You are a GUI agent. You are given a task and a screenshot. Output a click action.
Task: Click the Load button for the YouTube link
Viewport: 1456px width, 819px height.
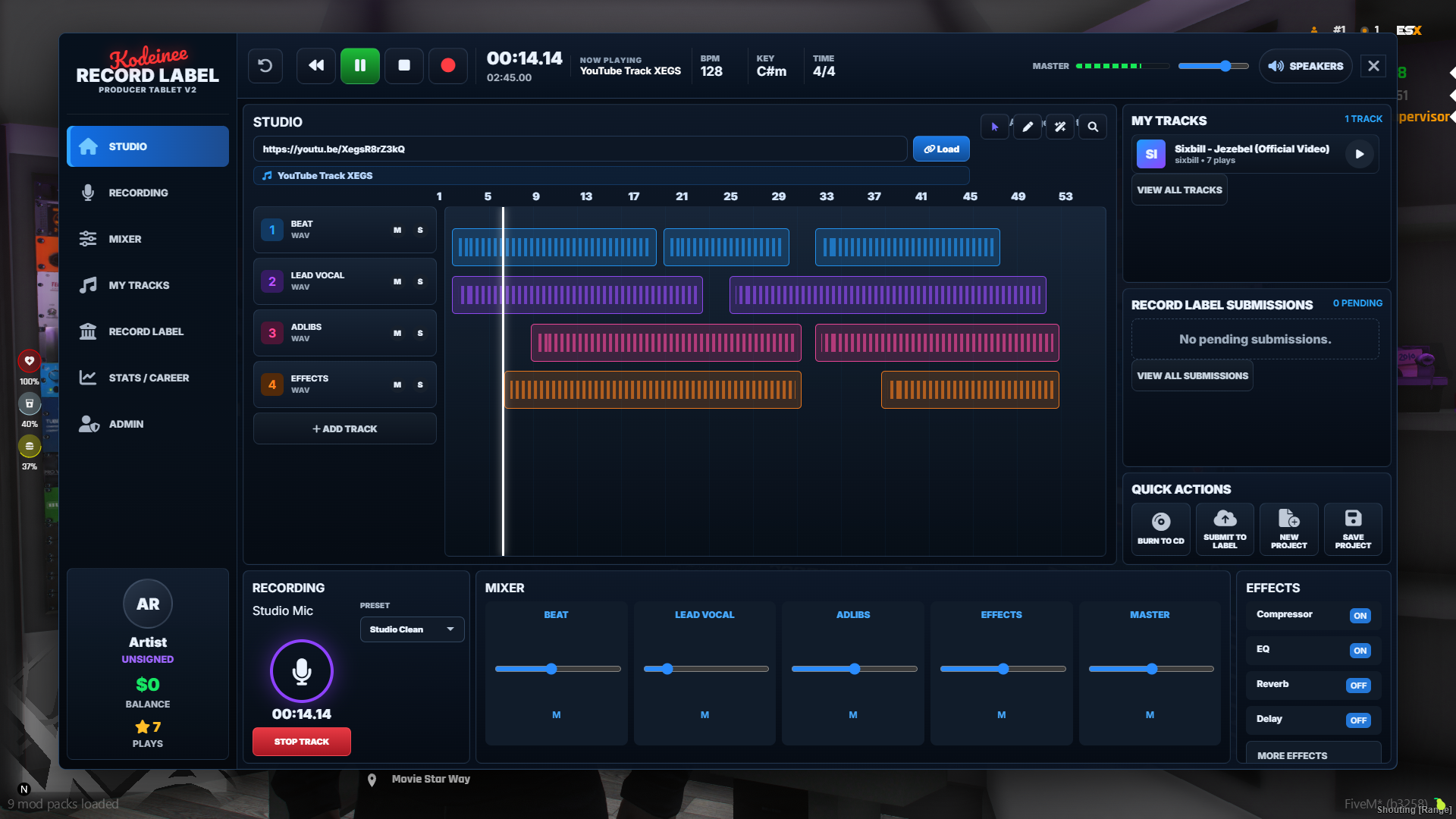coord(941,149)
